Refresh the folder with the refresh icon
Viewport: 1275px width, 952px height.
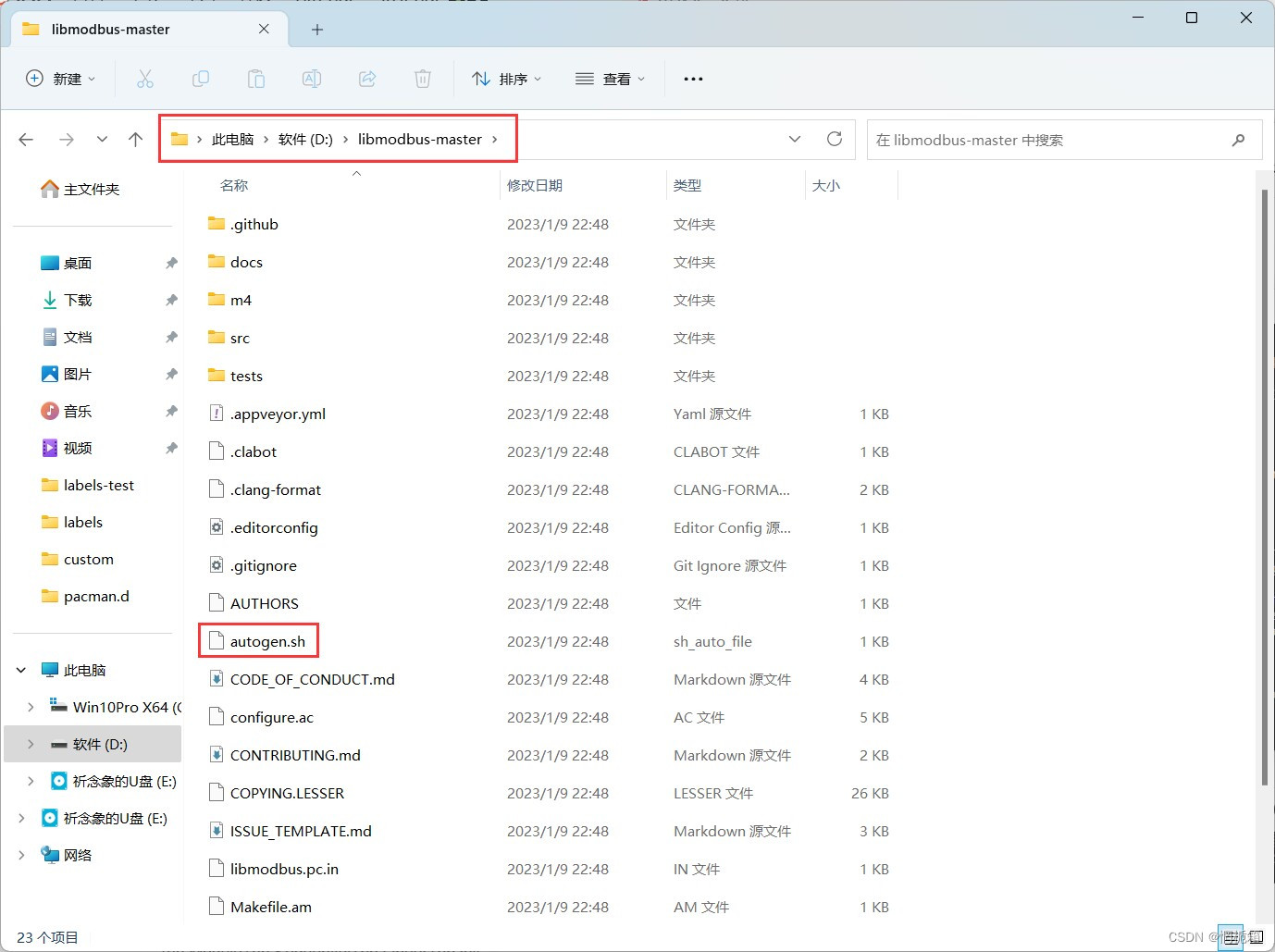point(834,139)
